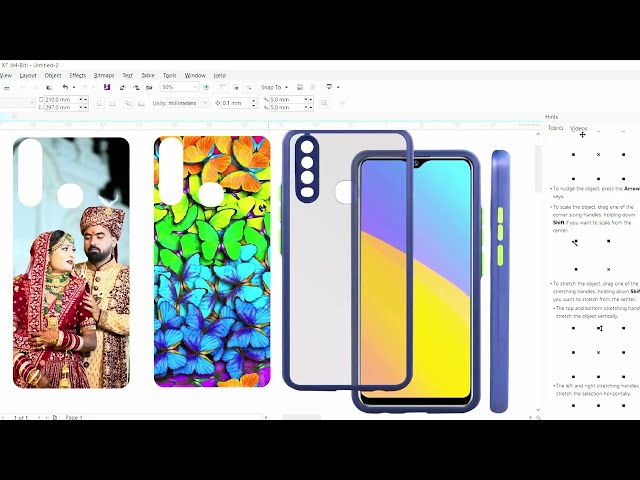Click the Undo arrow icon
Image resolution: width=640 pixels, height=480 pixels.
(65, 87)
